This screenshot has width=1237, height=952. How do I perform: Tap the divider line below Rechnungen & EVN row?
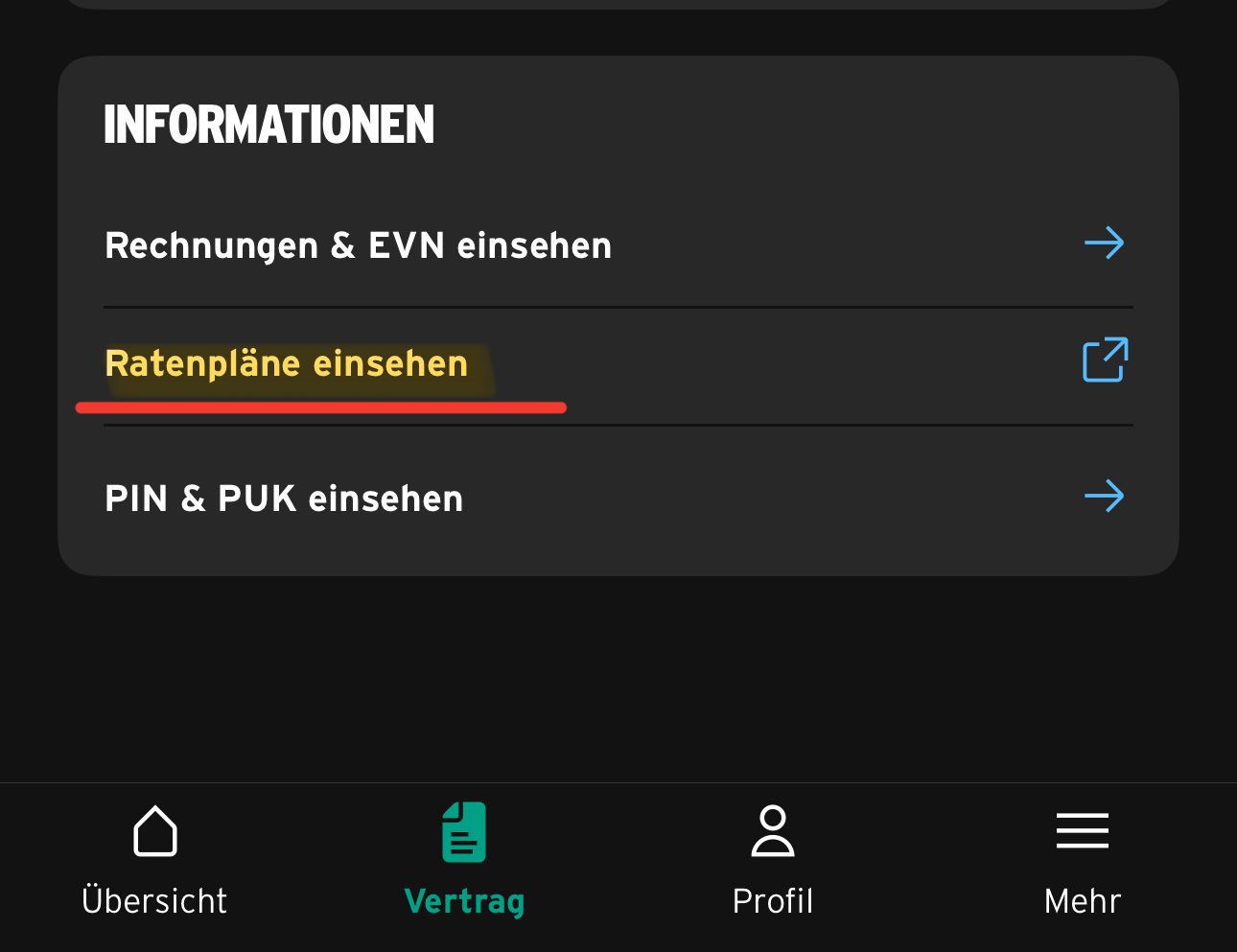tap(618, 308)
